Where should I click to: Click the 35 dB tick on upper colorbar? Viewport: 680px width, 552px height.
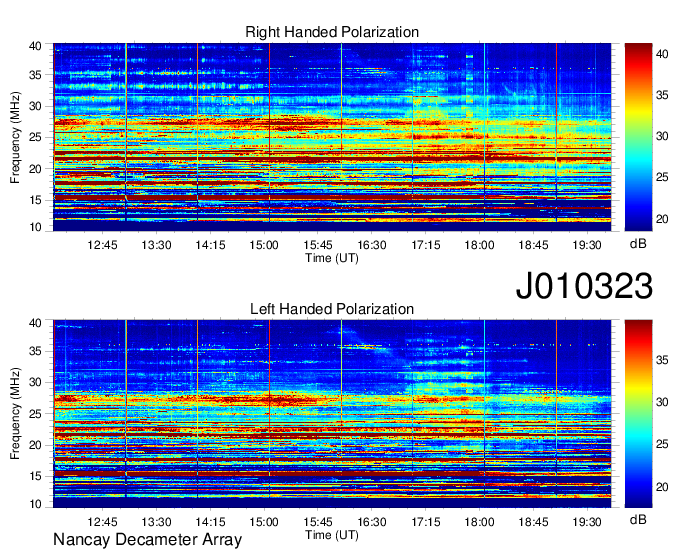tap(662, 95)
